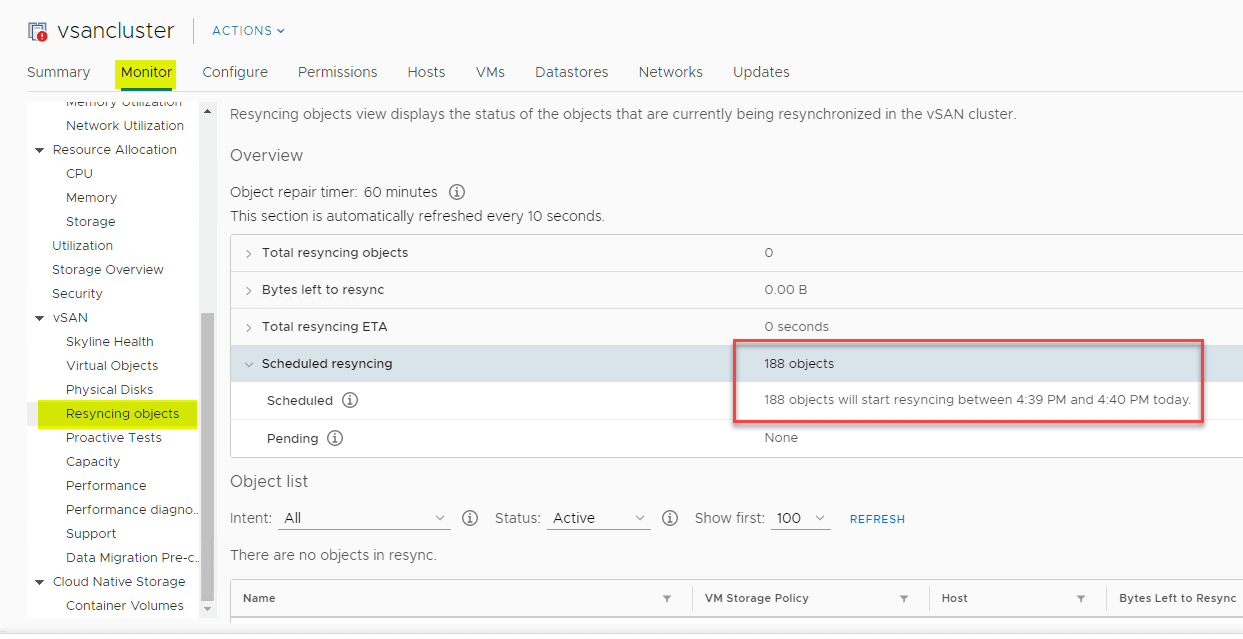Open the Show first 100 dropdown
The image size is (1243, 639).
(801, 518)
